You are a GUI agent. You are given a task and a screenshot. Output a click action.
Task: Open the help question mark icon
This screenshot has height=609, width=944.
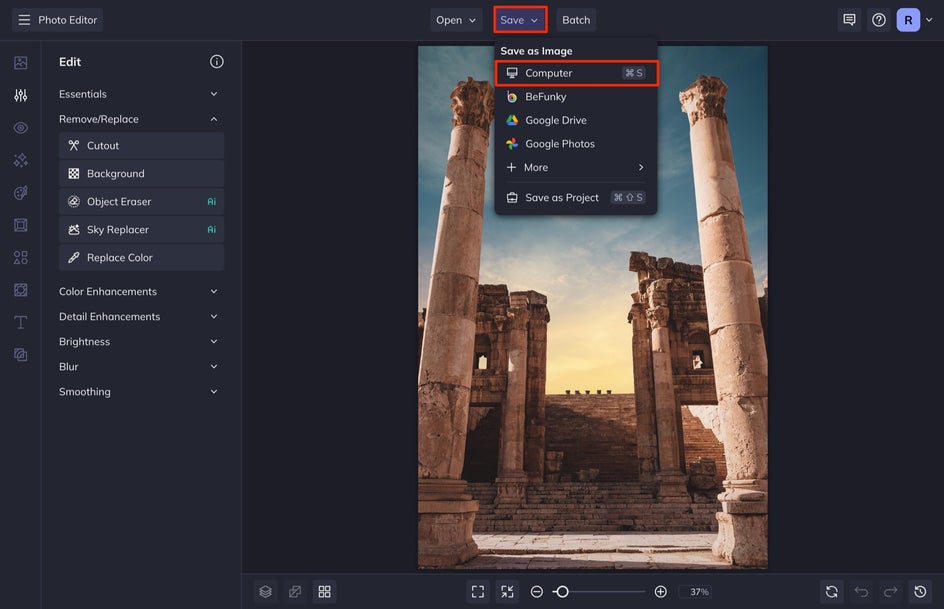click(x=879, y=20)
